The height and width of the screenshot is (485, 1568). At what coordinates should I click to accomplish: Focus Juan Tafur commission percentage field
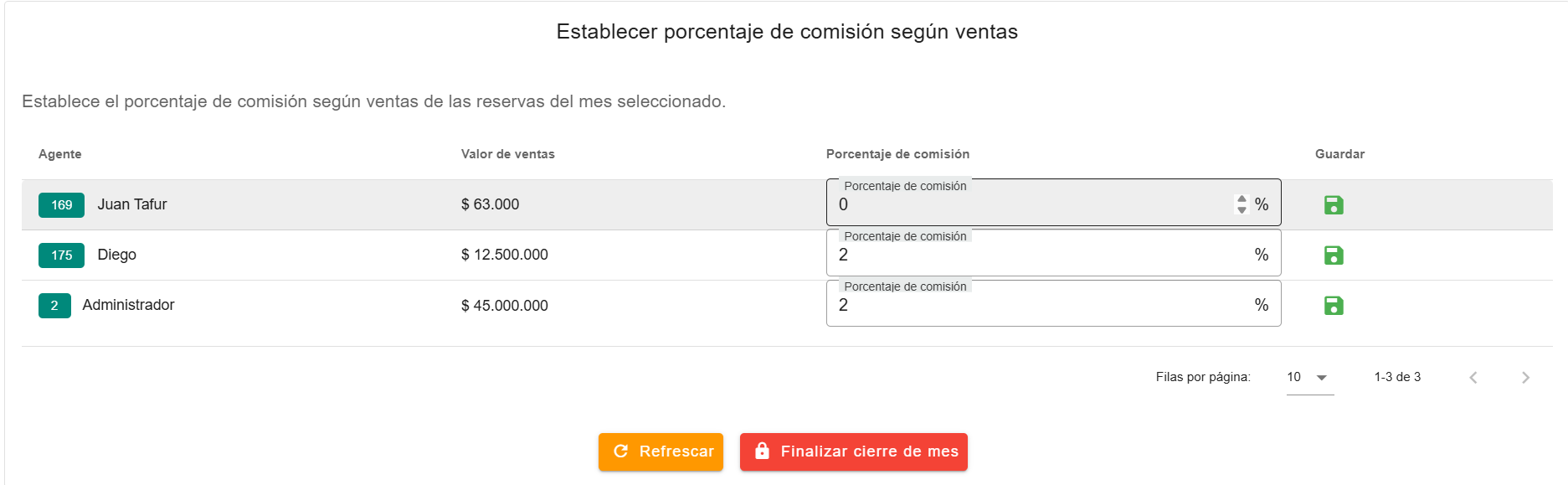tap(1030, 205)
